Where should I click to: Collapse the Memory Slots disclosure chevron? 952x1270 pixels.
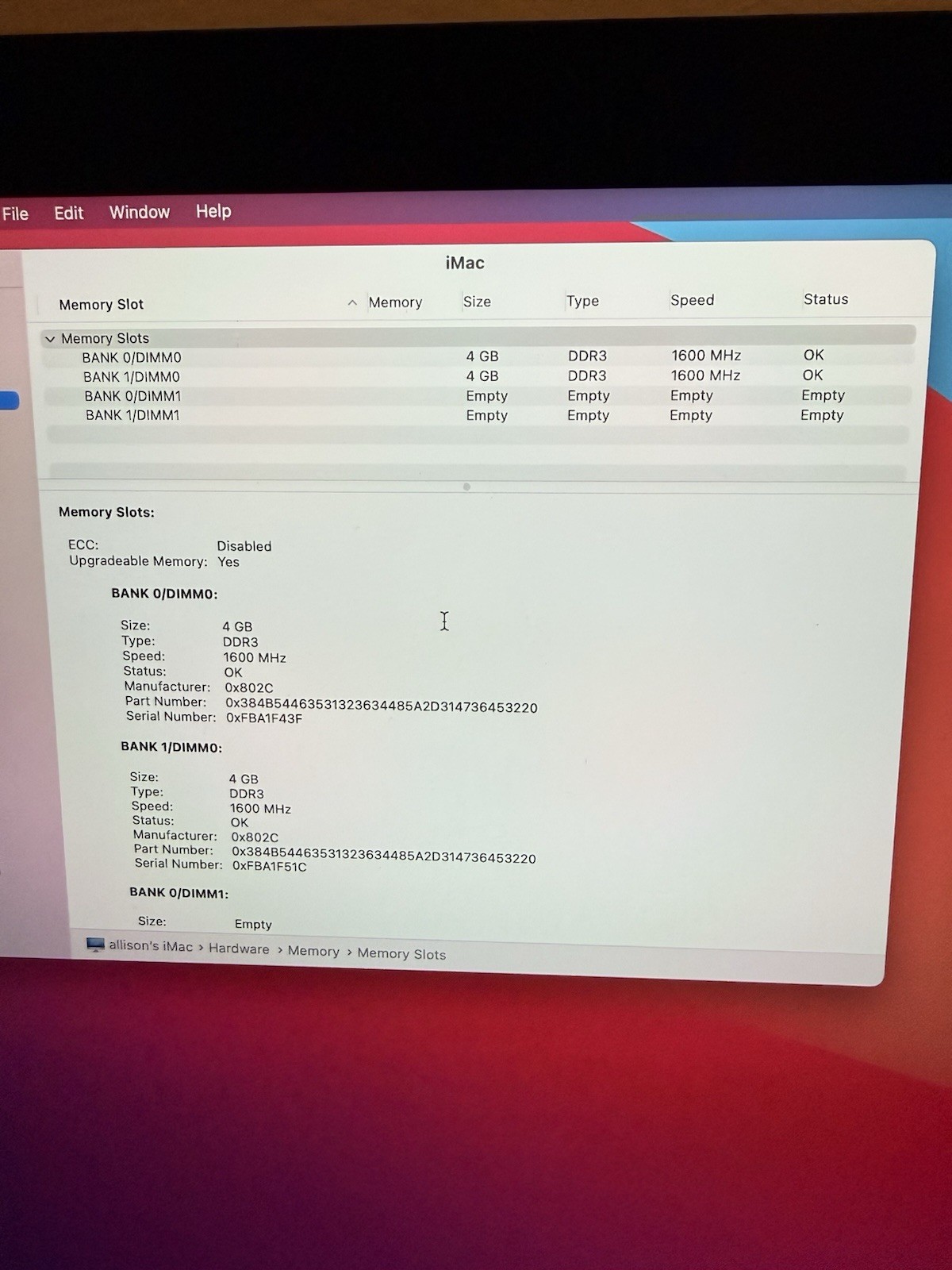[x=50, y=339]
